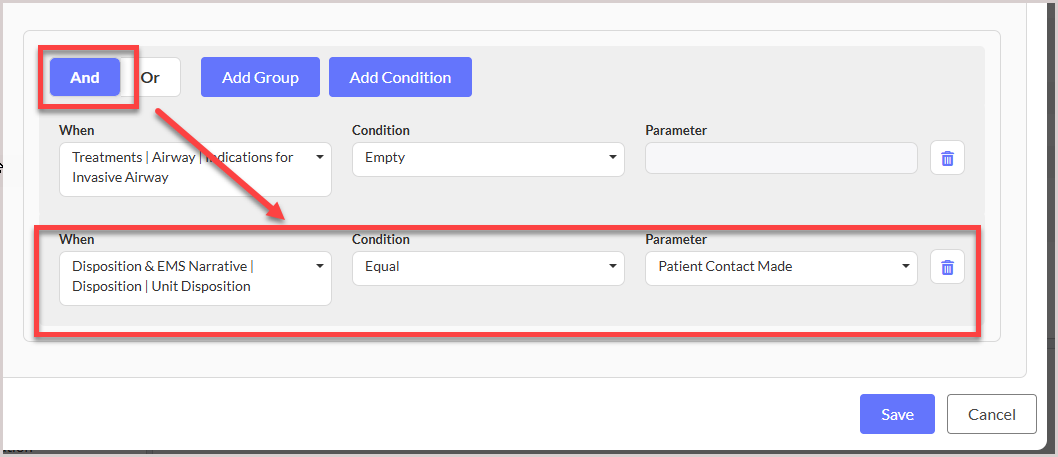Add a new group of conditions

260,77
